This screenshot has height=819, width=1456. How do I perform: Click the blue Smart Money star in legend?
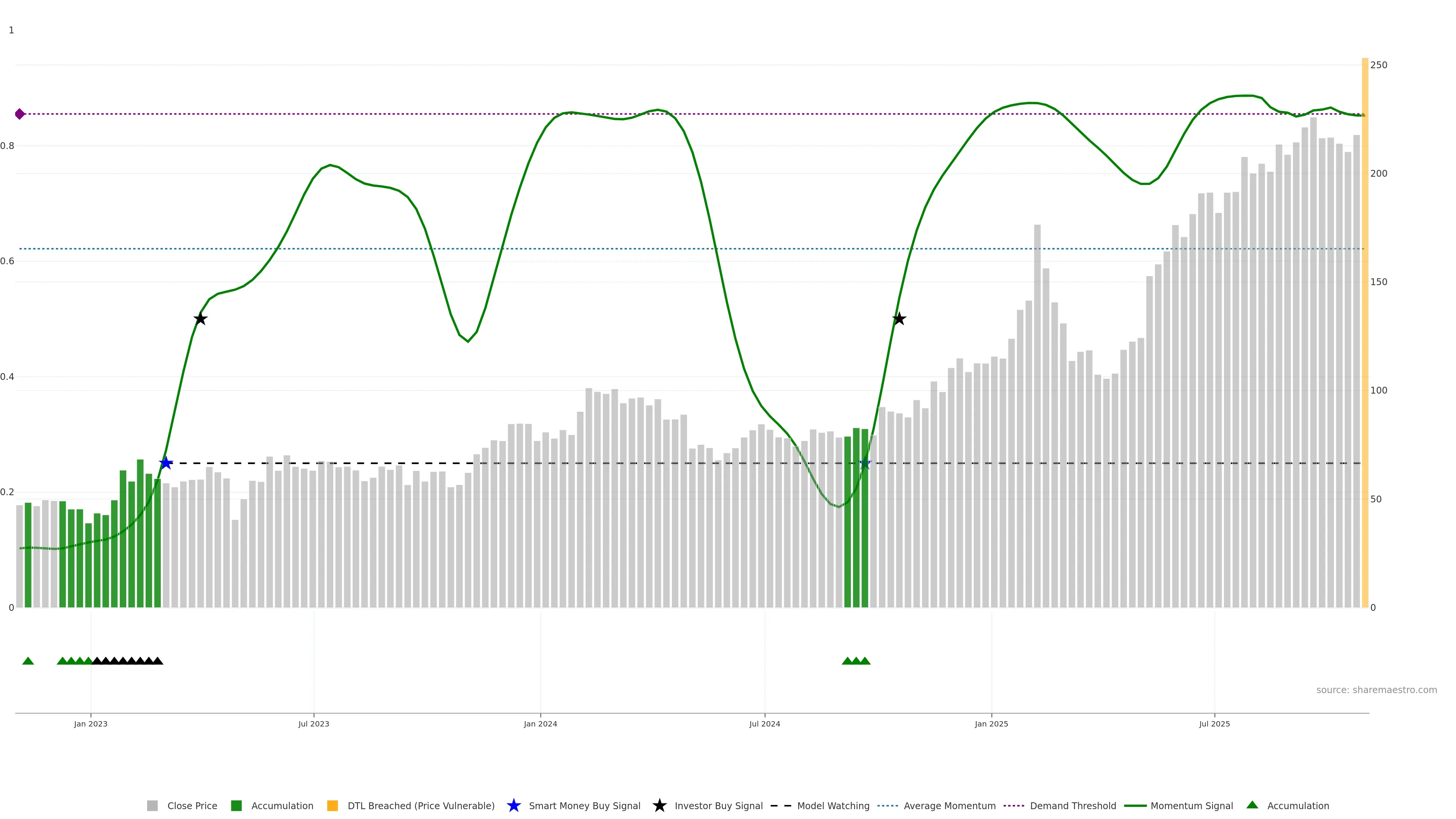[513, 805]
